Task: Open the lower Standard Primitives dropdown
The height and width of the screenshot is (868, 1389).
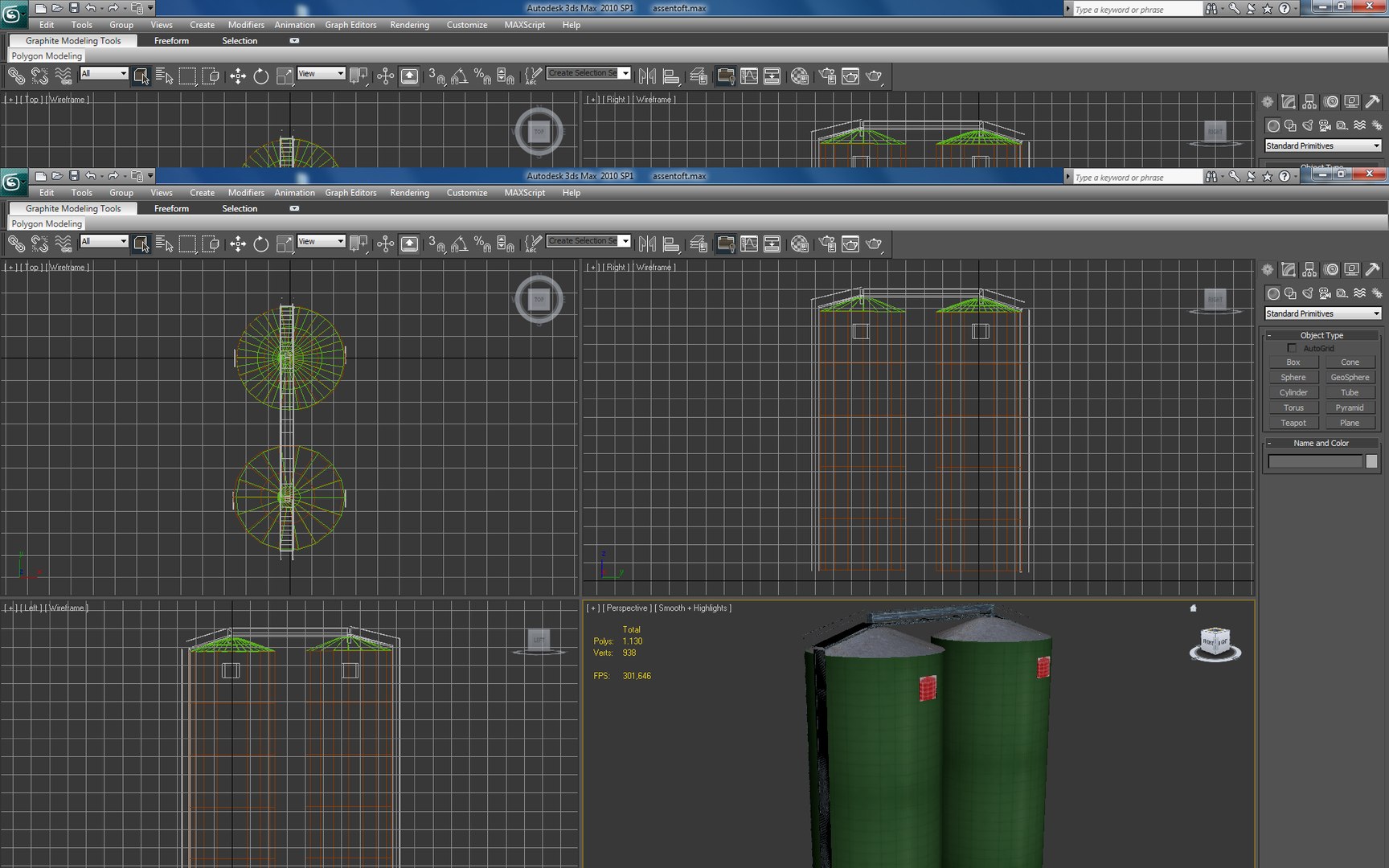Action: [1322, 313]
